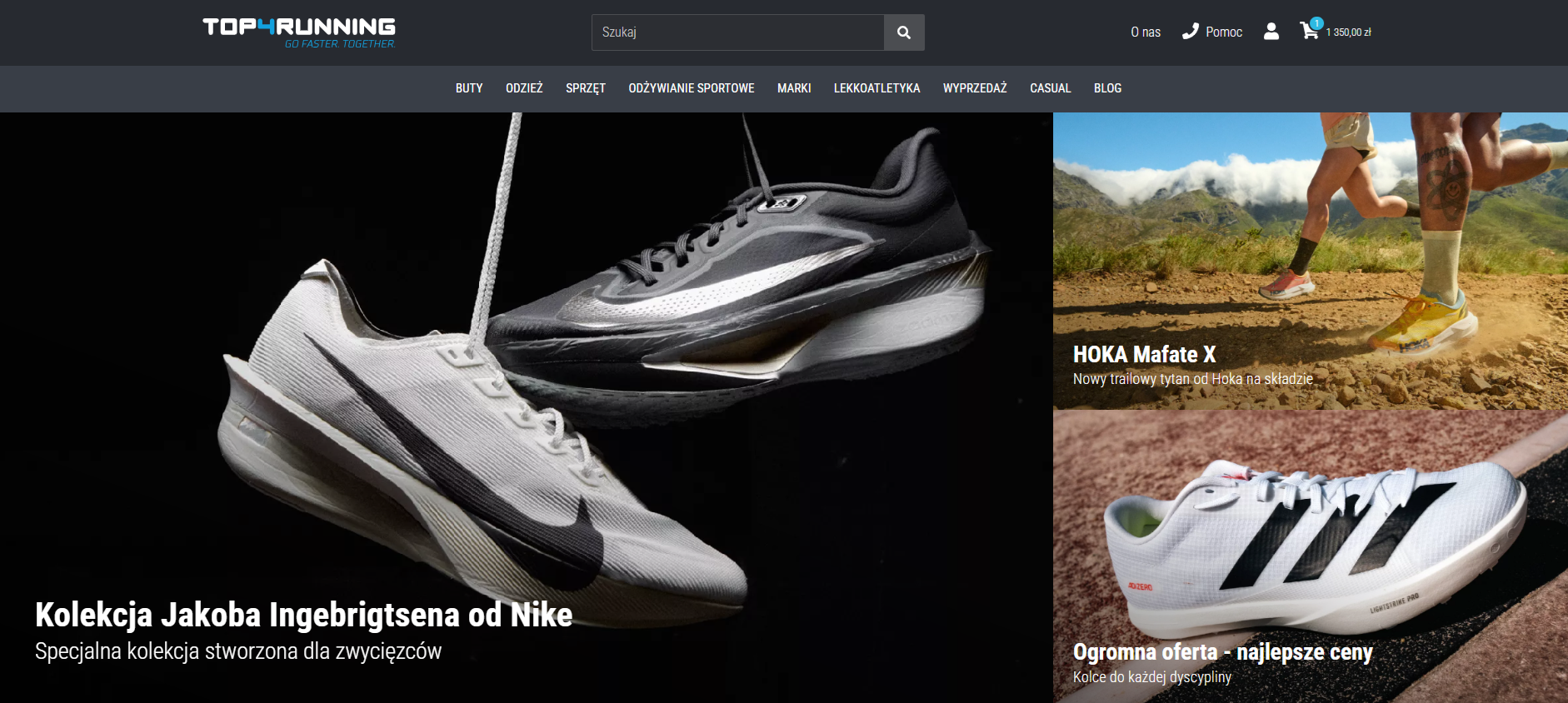
Task: Open the CASUAL menu
Action: [x=1050, y=88]
